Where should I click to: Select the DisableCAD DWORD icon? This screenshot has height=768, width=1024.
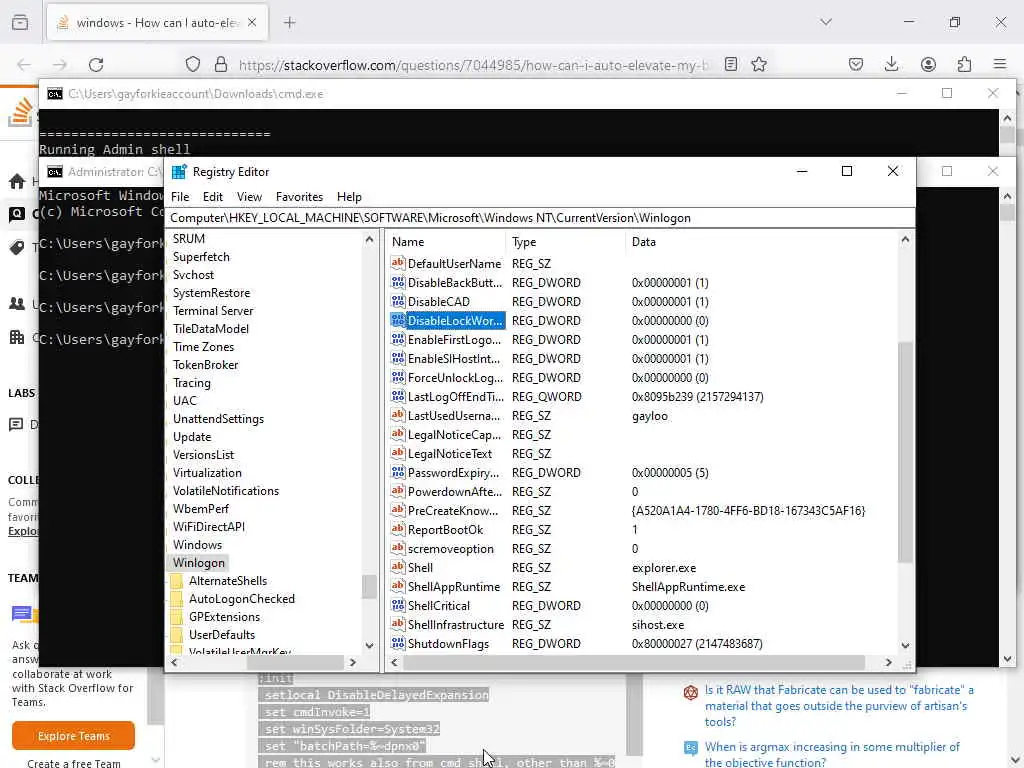pos(398,301)
